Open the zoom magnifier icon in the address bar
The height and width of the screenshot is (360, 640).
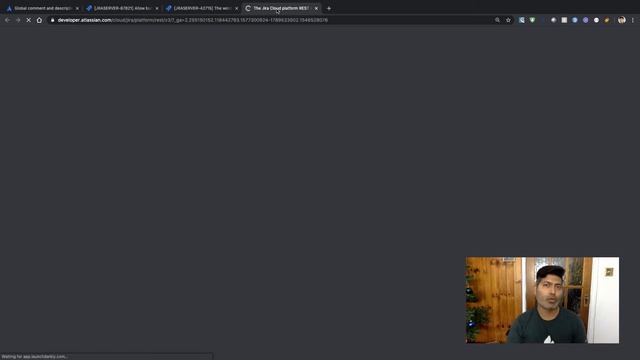497,20
